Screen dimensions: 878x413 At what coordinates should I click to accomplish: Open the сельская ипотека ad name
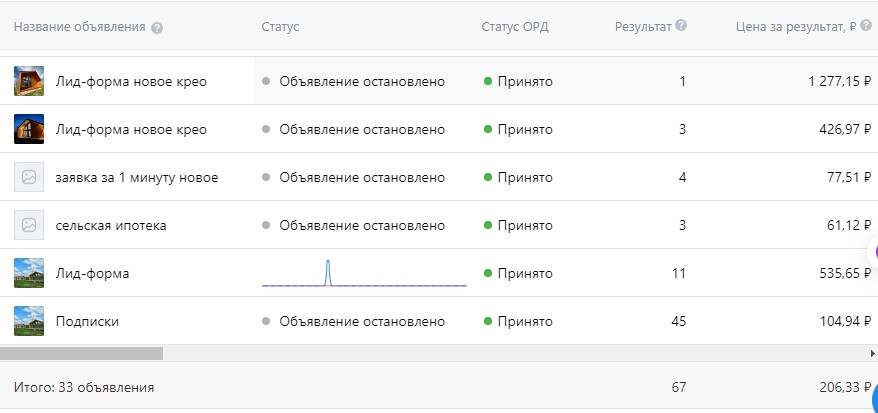[111, 225]
